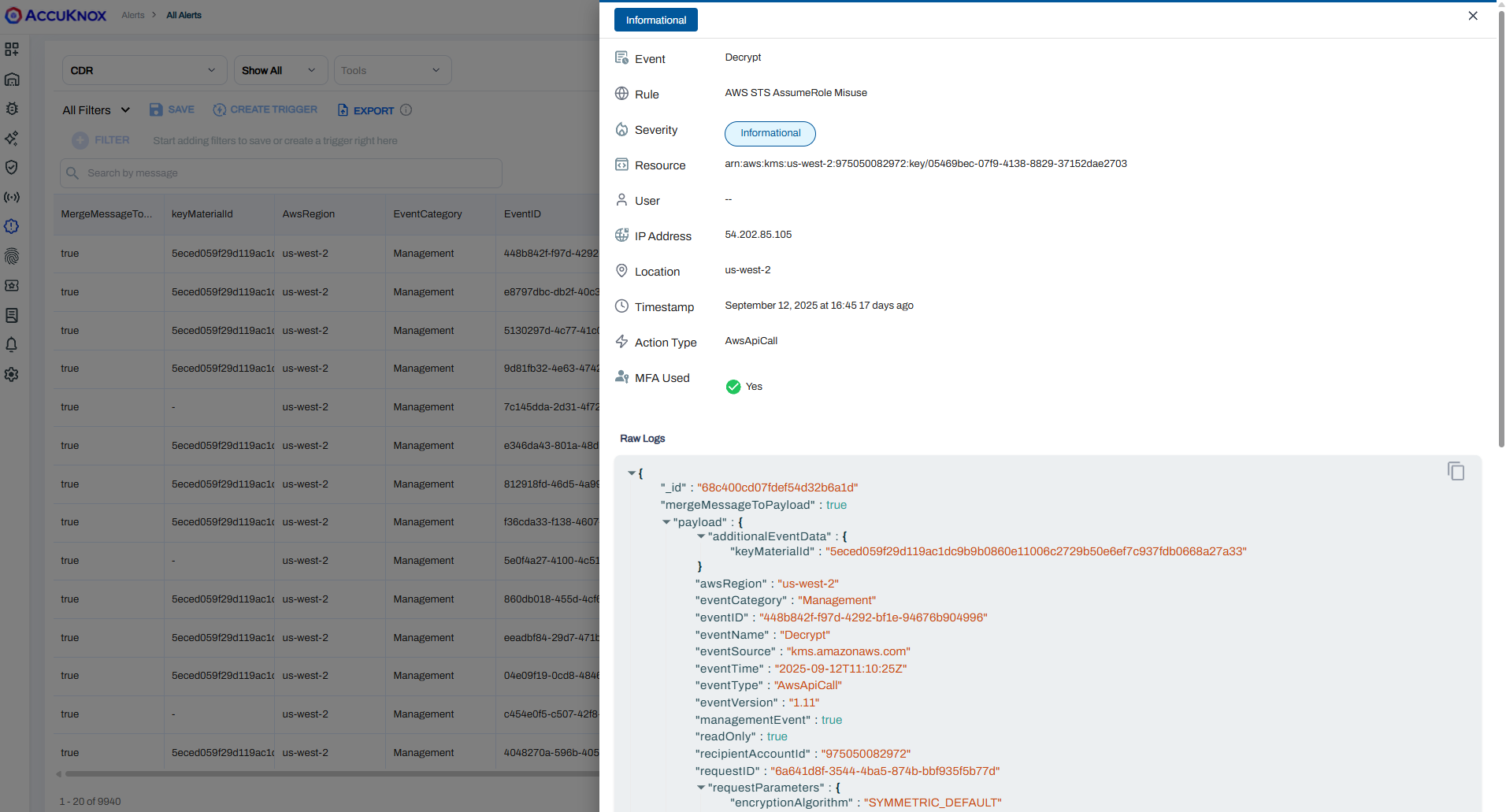
Task: Collapse the requestParameters node
Action: pos(701,788)
